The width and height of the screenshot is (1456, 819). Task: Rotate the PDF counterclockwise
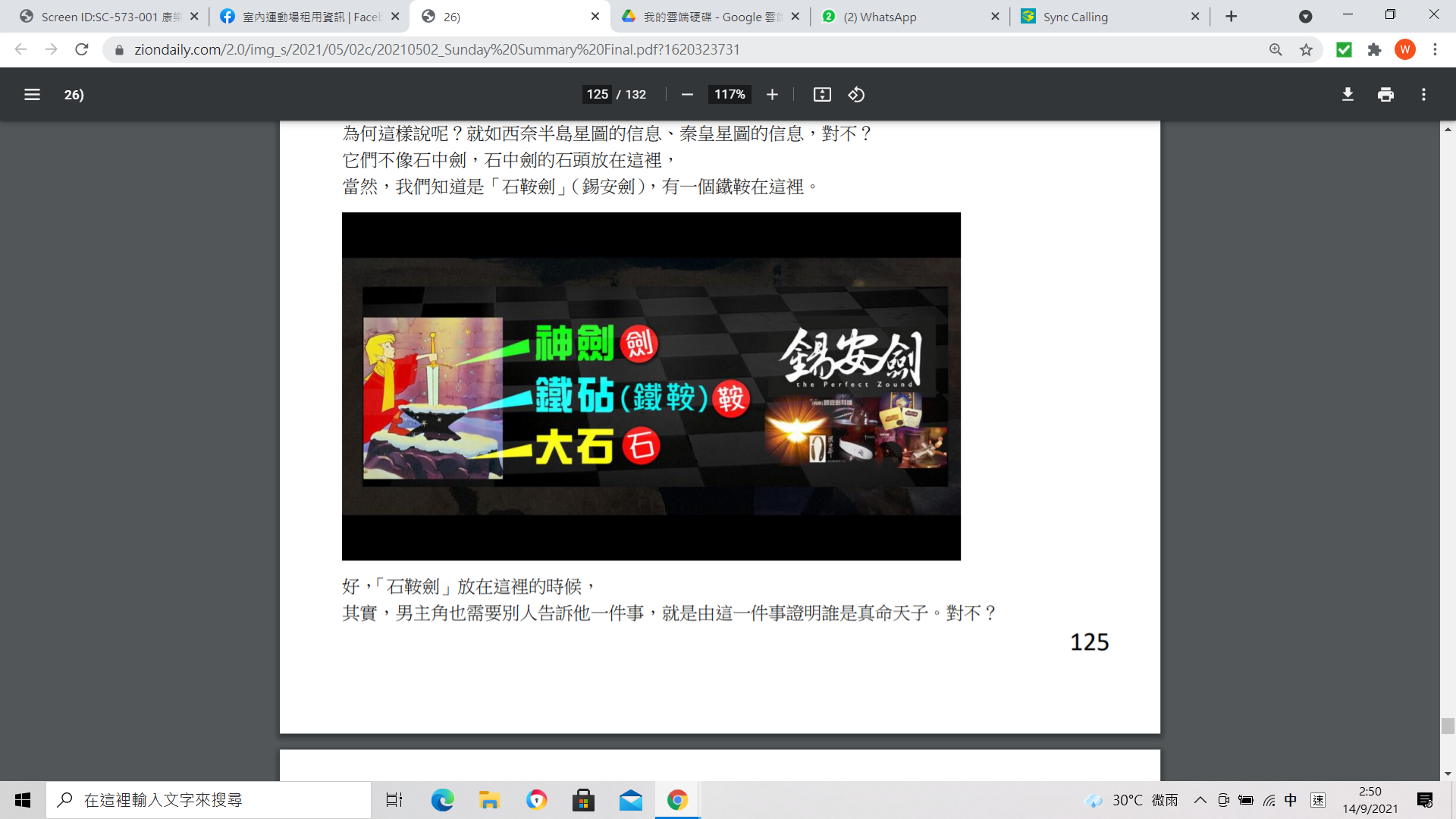click(x=856, y=95)
